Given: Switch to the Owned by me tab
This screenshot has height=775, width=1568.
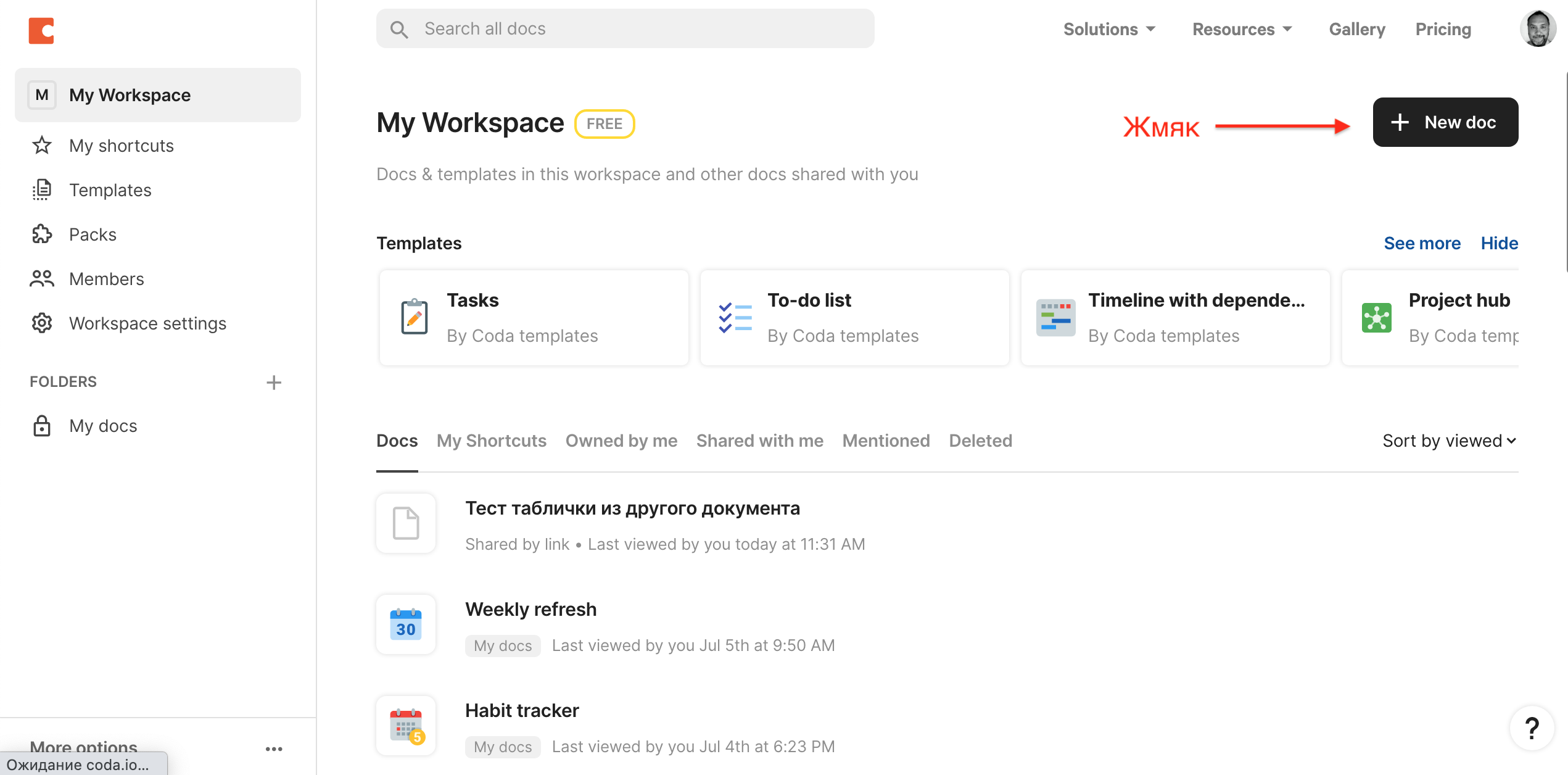Looking at the screenshot, I should coord(621,441).
